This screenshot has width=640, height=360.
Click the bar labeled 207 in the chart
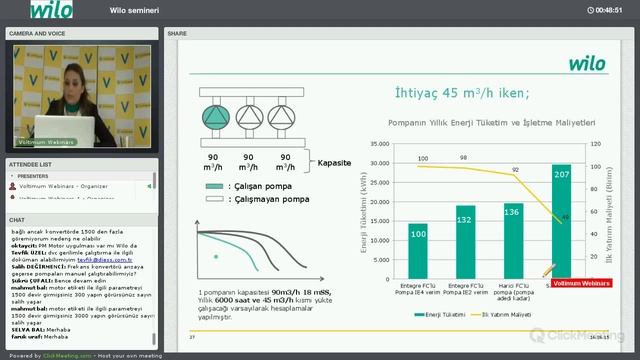click(x=561, y=222)
